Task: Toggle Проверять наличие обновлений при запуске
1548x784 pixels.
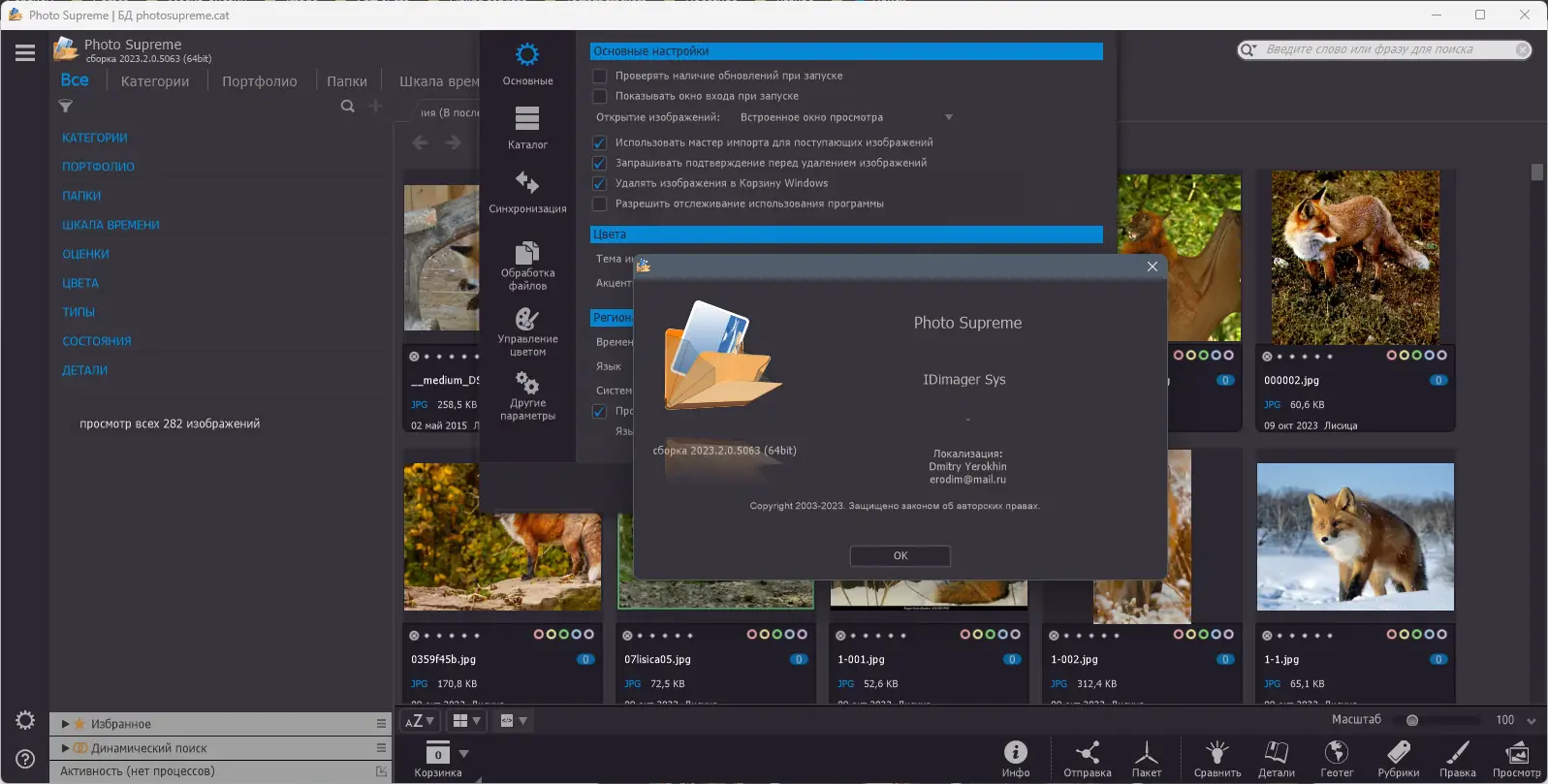Action: (599, 76)
